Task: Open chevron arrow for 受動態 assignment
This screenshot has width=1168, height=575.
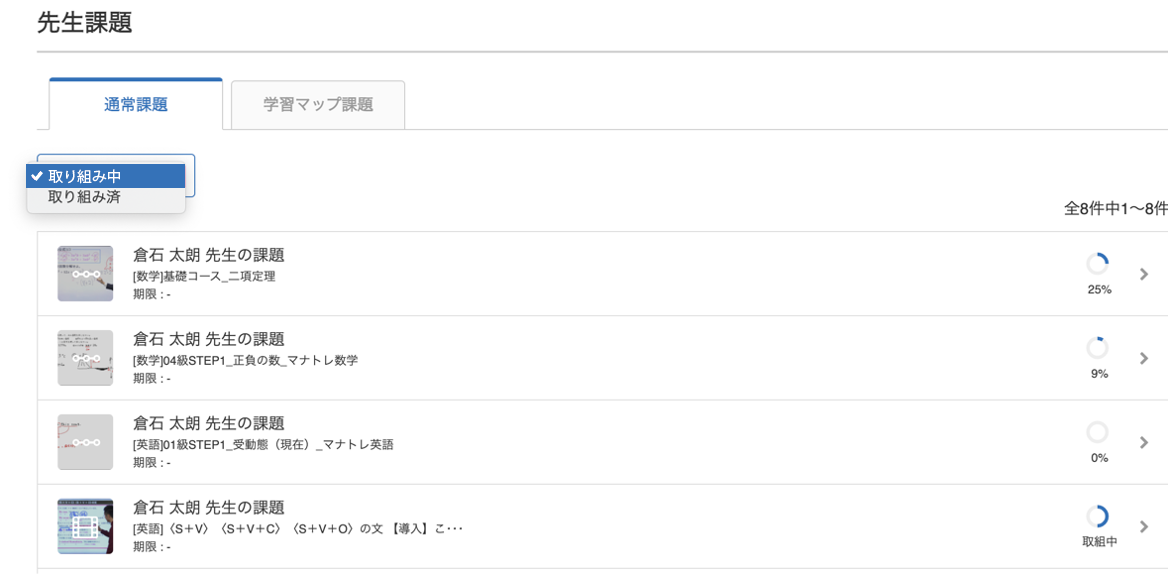Action: tap(1145, 442)
